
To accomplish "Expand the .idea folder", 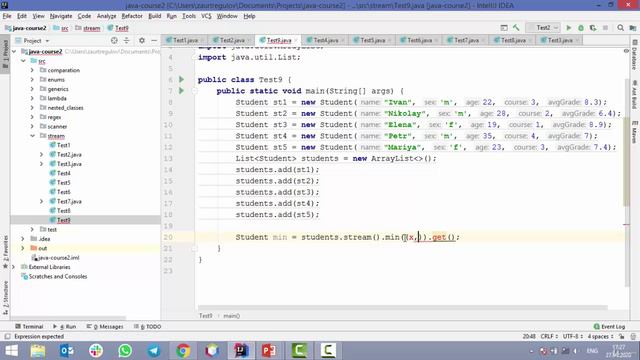I will pyautogui.click(x=23, y=239).
